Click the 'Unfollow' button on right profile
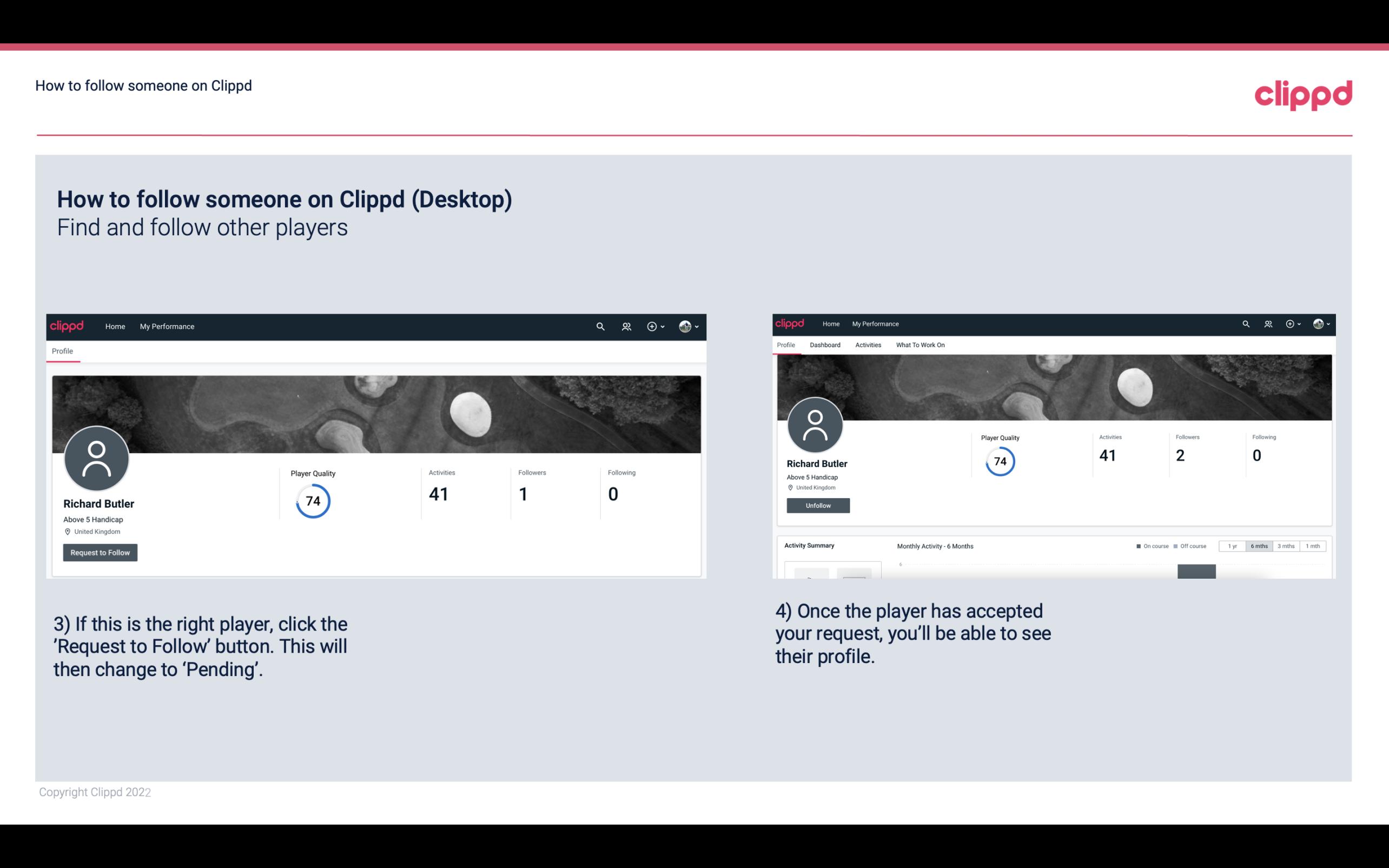 [818, 505]
